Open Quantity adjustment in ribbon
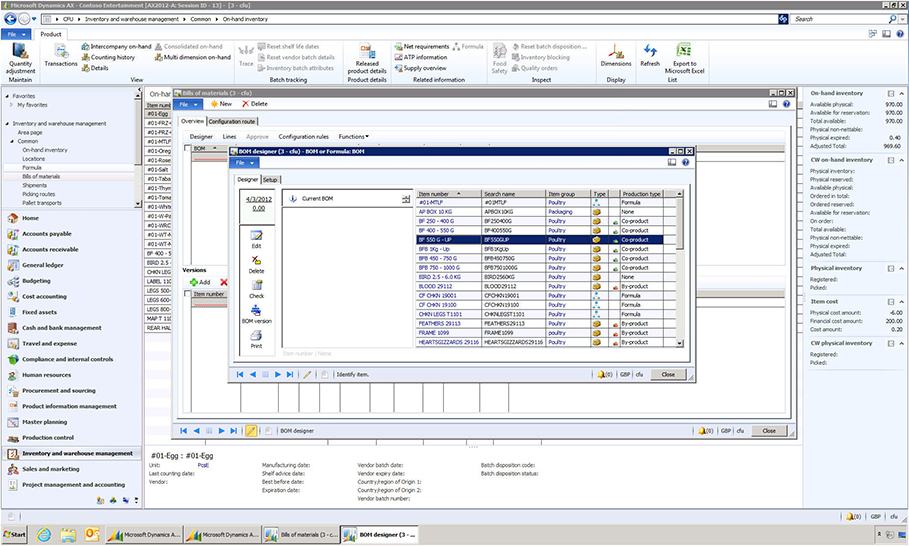 (20, 59)
